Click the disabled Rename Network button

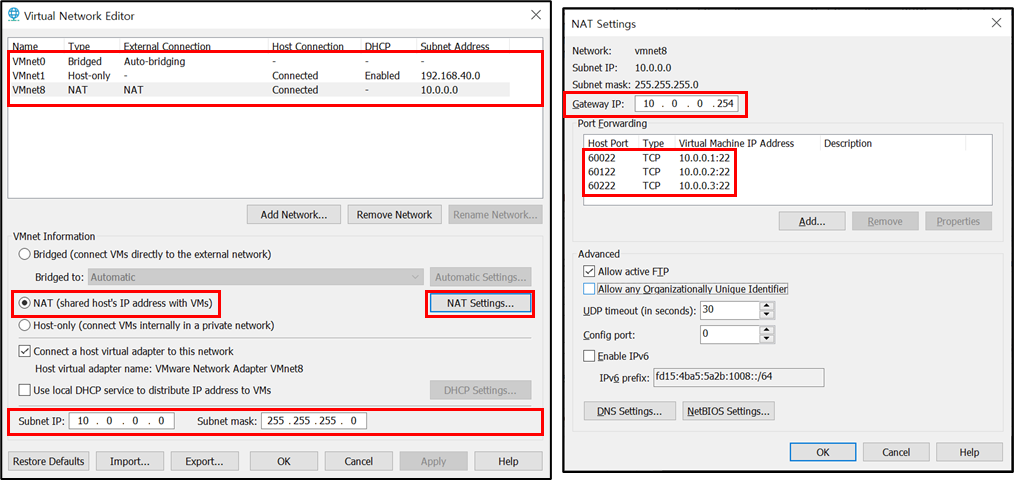[495, 215]
